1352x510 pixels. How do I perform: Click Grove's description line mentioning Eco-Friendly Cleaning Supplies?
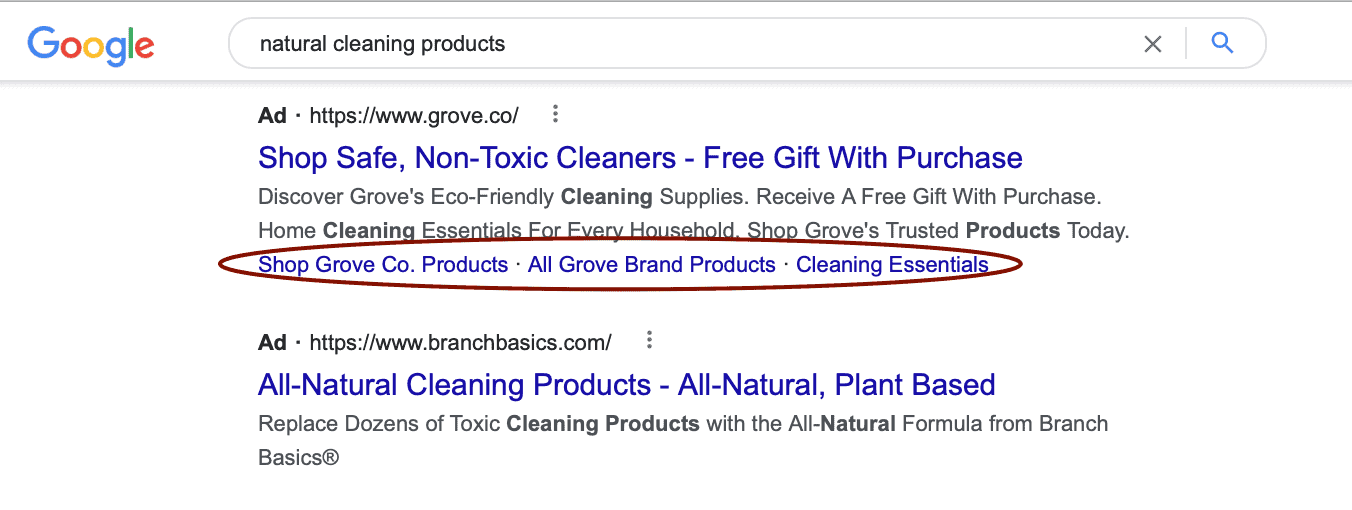679,196
